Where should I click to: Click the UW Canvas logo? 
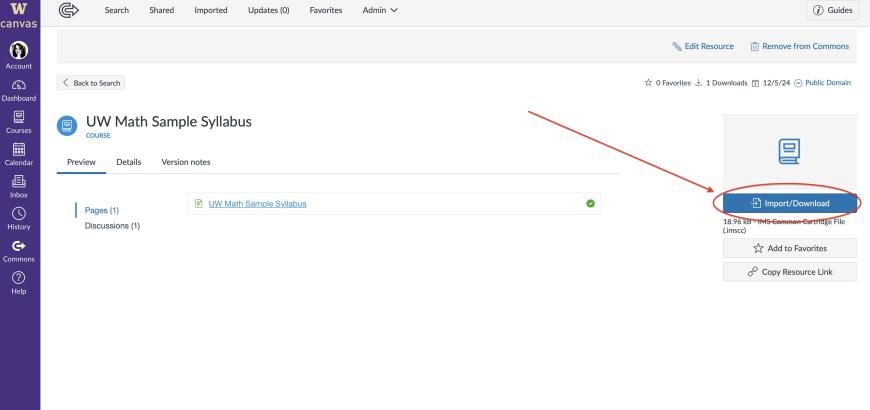(x=19, y=15)
